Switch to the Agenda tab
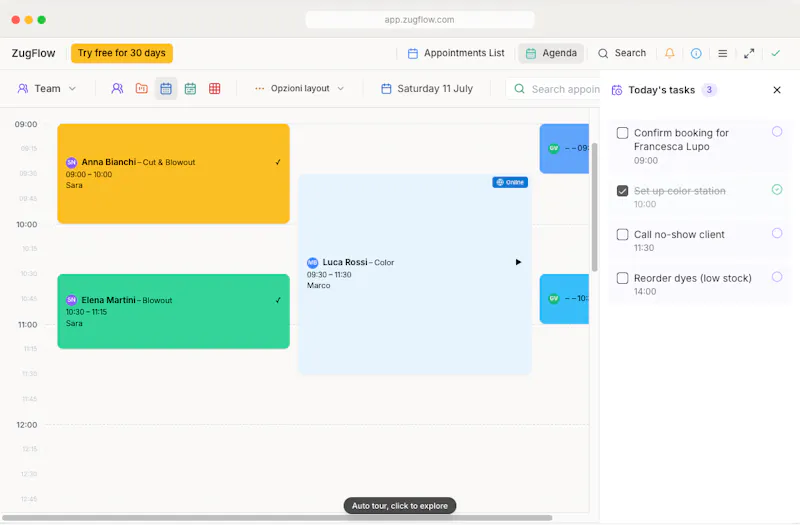This screenshot has width=800, height=525. (551, 53)
